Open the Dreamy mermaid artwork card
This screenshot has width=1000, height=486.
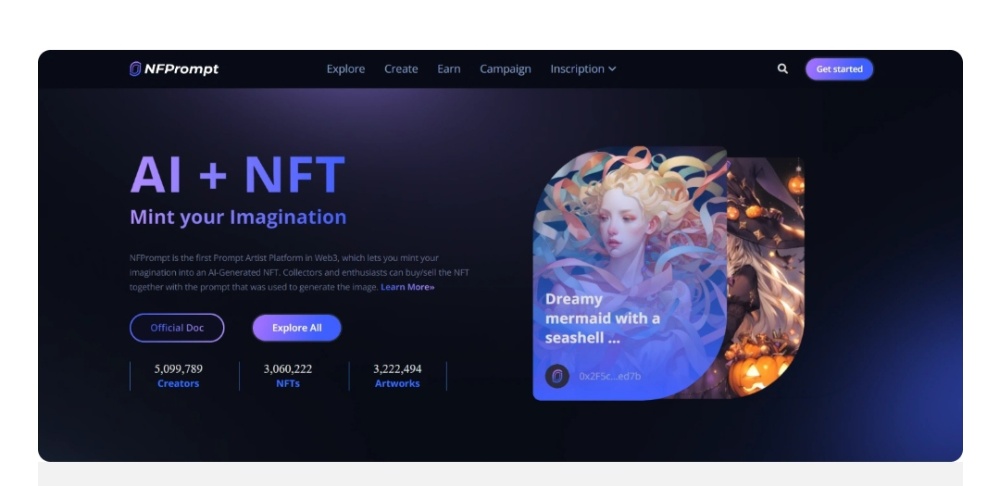629,273
